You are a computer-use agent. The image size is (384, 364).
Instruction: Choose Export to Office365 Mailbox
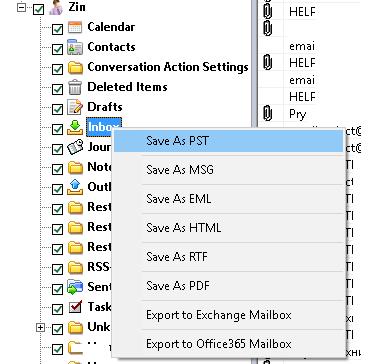click(229, 344)
